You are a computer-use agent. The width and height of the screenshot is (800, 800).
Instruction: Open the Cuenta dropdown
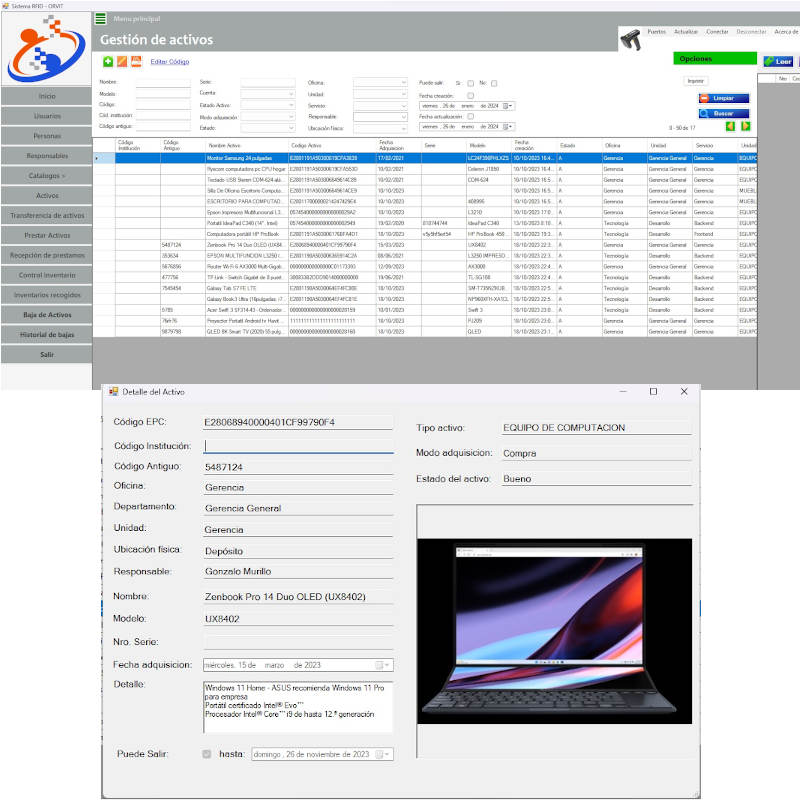click(268, 94)
